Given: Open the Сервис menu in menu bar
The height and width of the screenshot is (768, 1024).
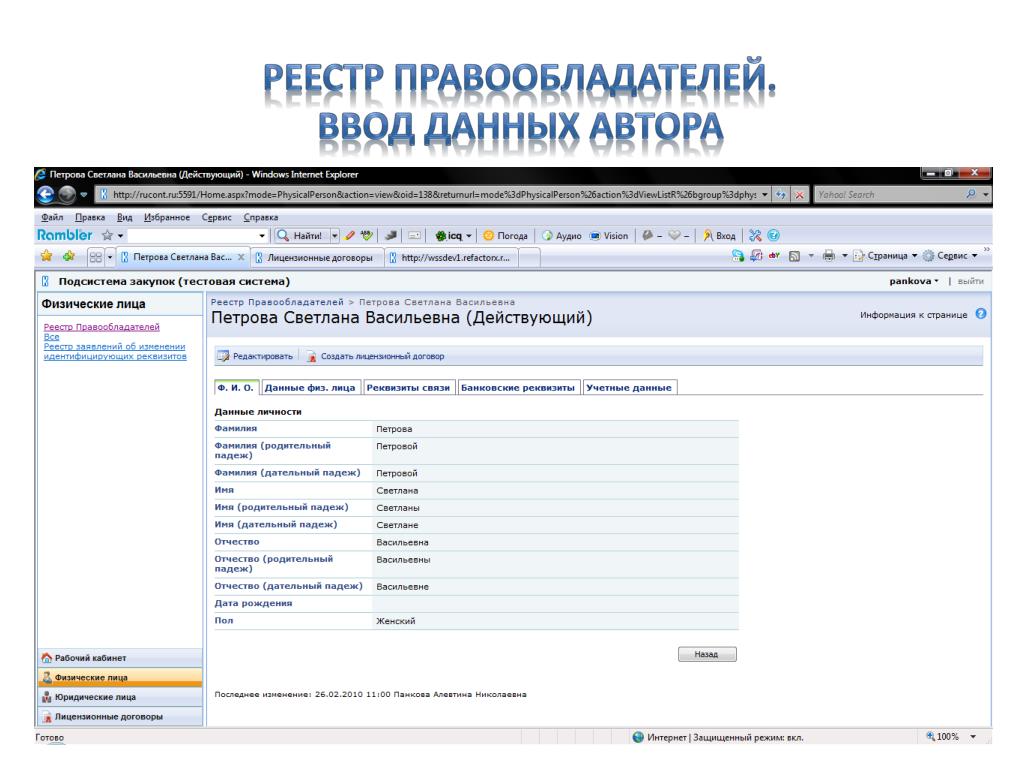Looking at the screenshot, I should 216,217.
